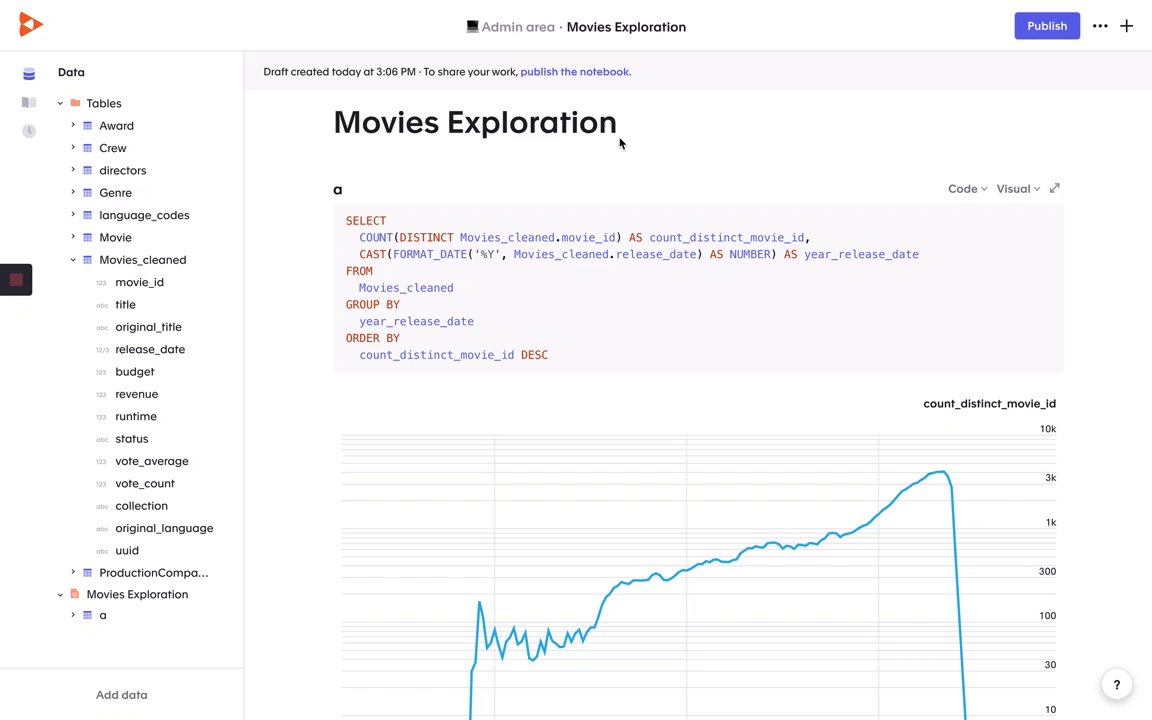The image size is (1152, 720).
Task: Open the Code dropdown
Action: click(967, 189)
